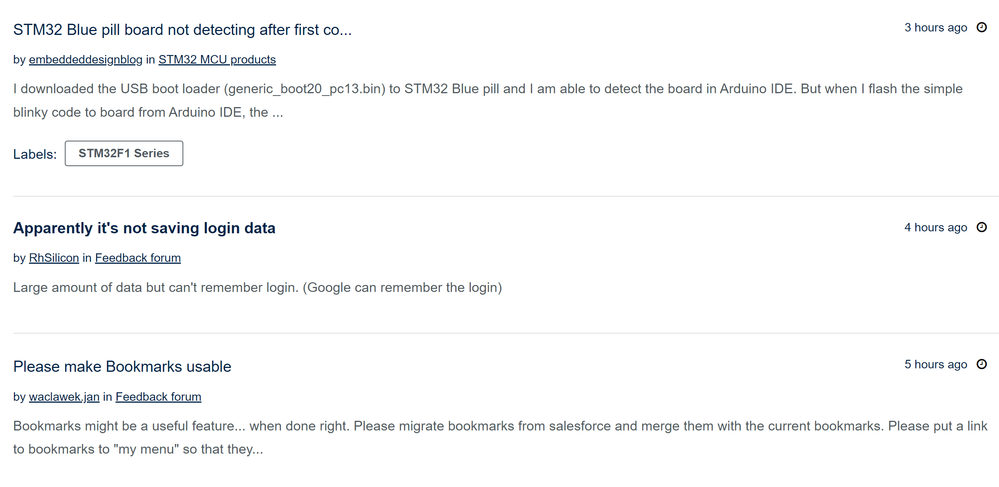View RhSilicon user profile
Viewport: 999px width, 487px height.
point(54,258)
